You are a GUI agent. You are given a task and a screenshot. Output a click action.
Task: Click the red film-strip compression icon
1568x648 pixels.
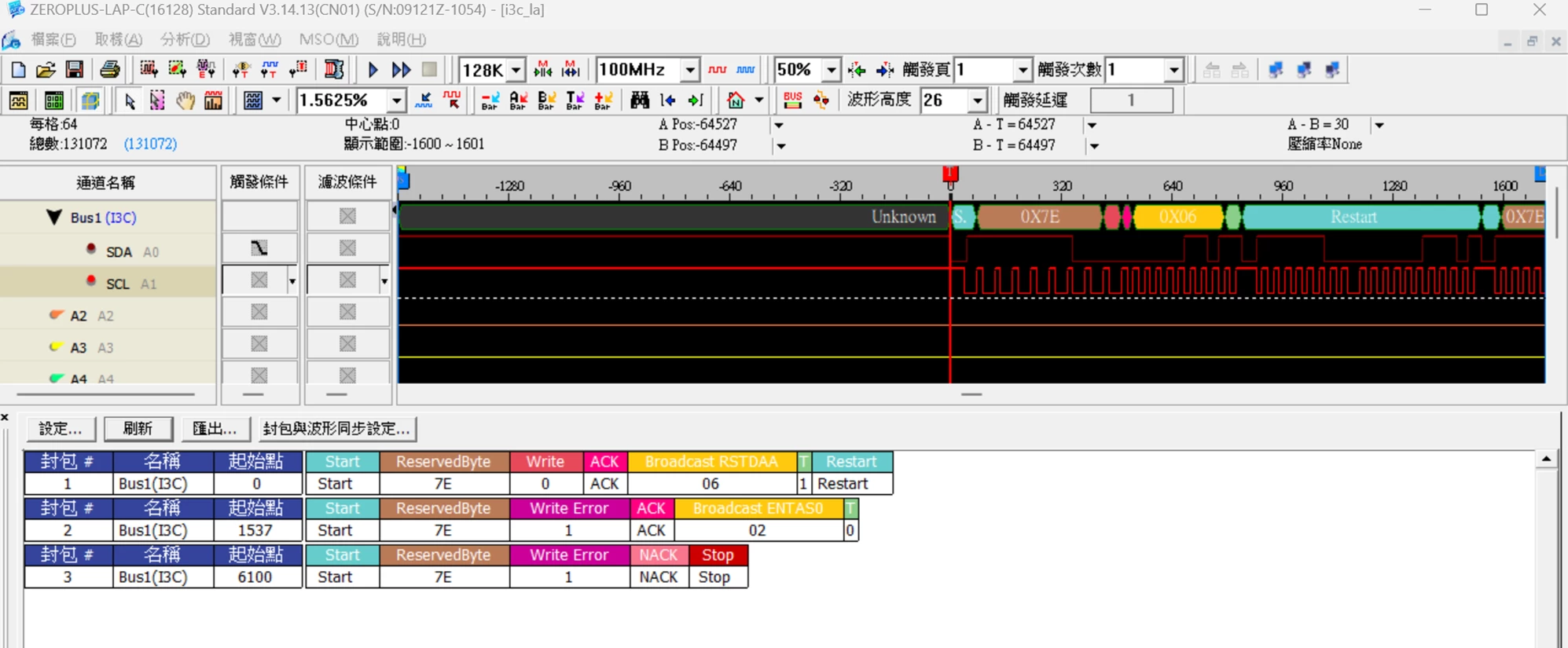pos(334,70)
